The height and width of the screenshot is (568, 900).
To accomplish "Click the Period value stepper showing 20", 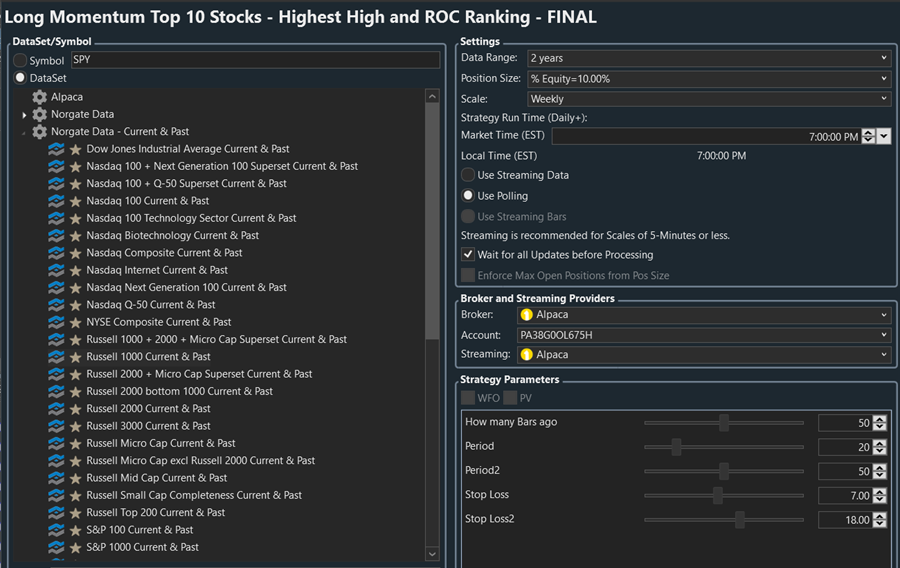I will 879,447.
